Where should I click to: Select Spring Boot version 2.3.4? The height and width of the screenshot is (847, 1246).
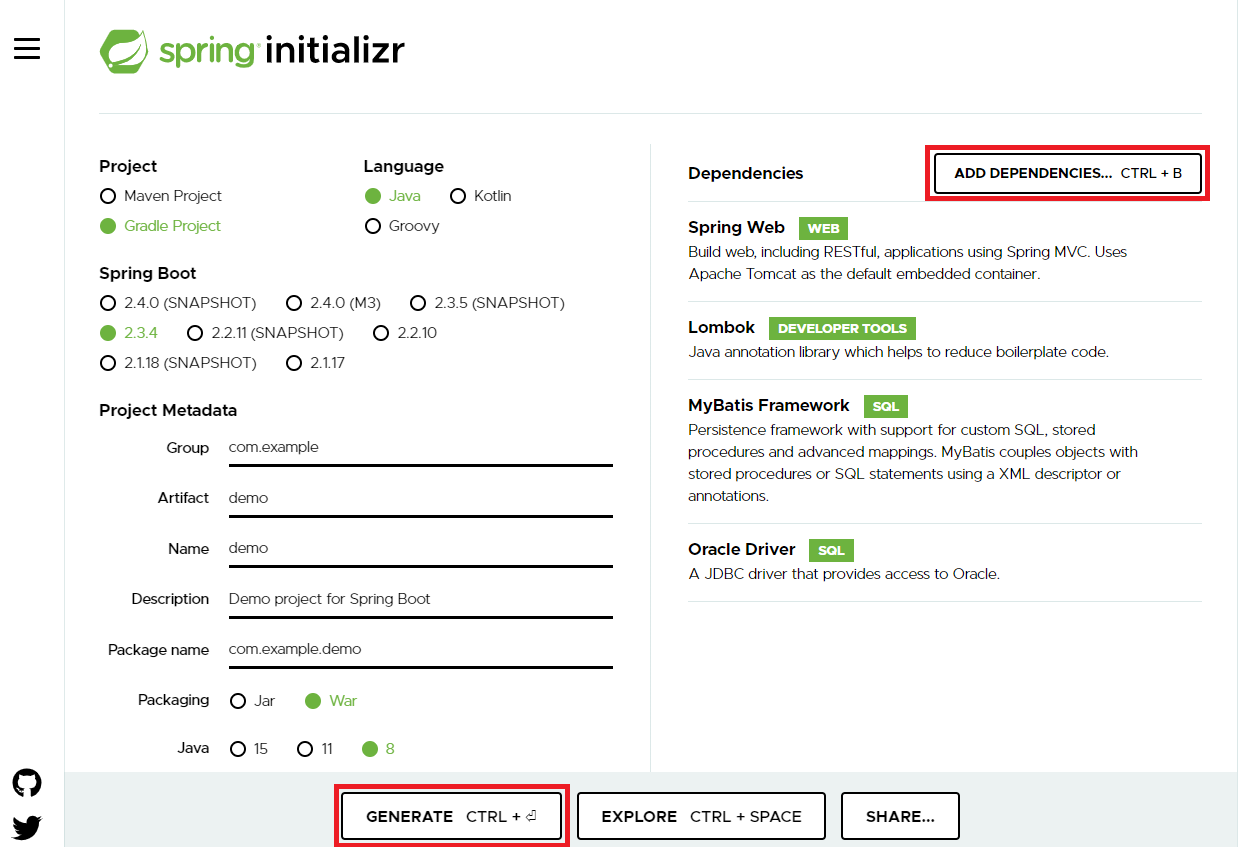click(129, 333)
